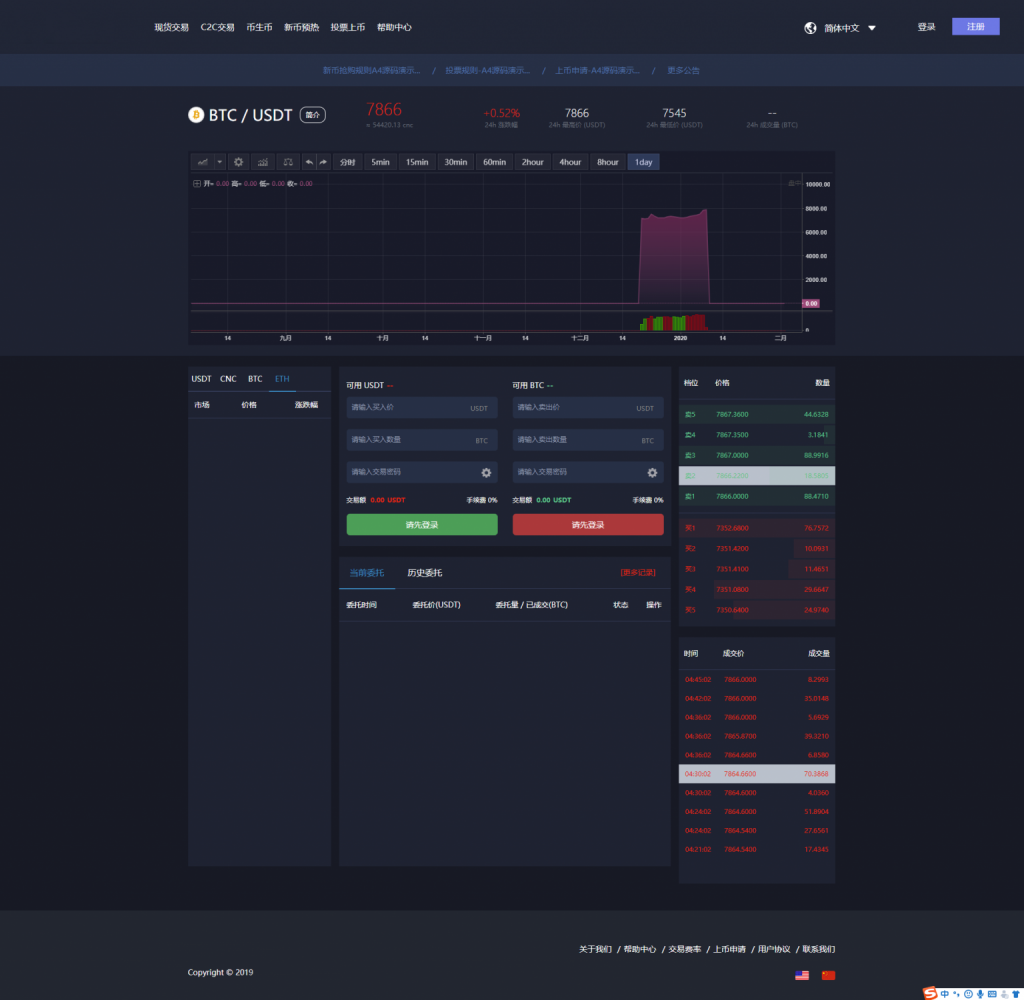Click gear icon in sell password field
This screenshot has height=1000, width=1024.
[652, 472]
